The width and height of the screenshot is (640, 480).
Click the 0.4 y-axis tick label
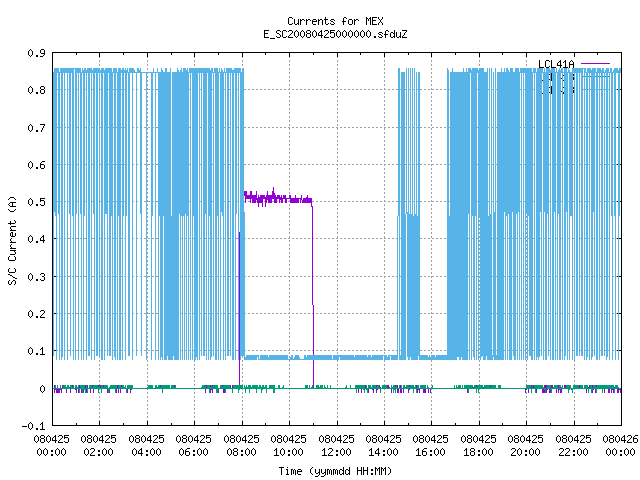(36, 239)
